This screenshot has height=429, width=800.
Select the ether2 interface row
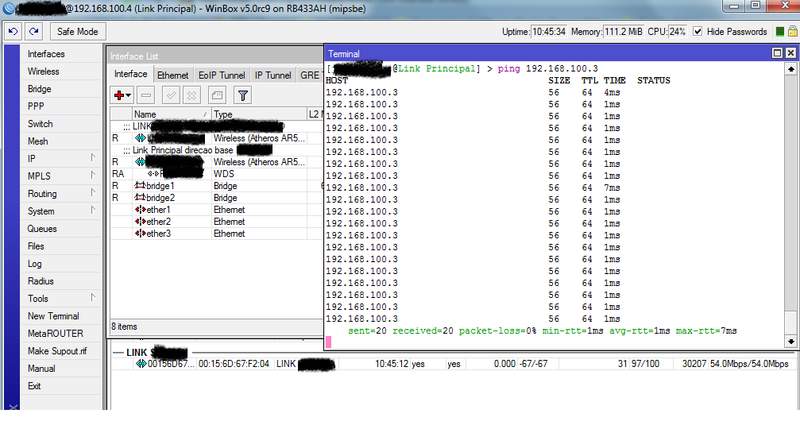tap(217, 221)
